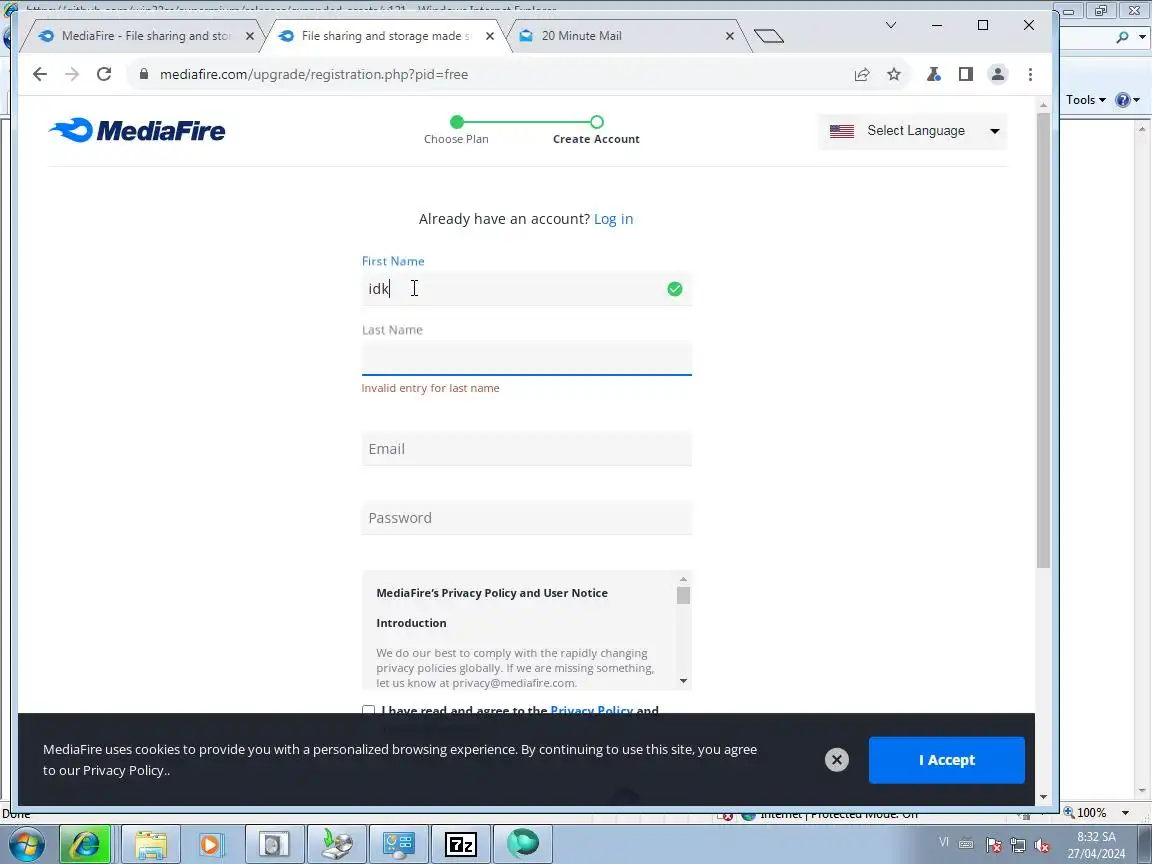Click the Internet Explorer search magnifier
1152x864 pixels.
click(1122, 37)
